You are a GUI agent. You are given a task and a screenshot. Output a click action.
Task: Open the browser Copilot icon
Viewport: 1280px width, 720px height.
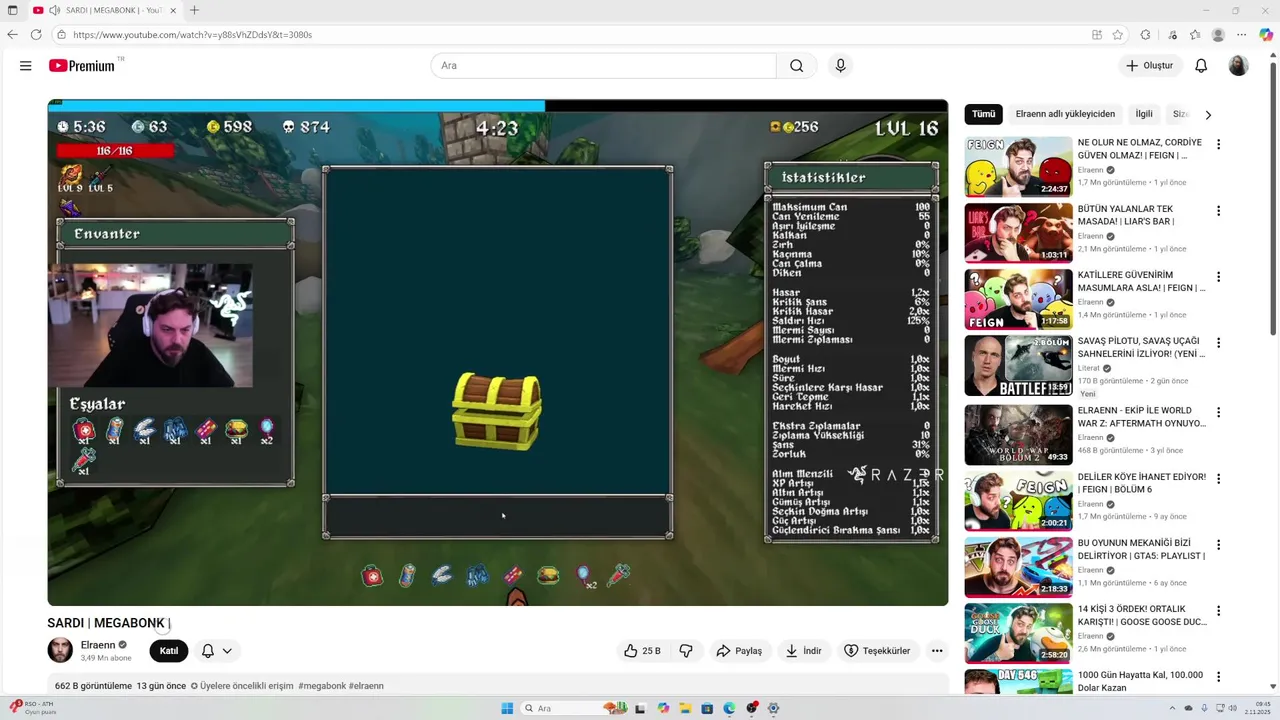(1266, 34)
